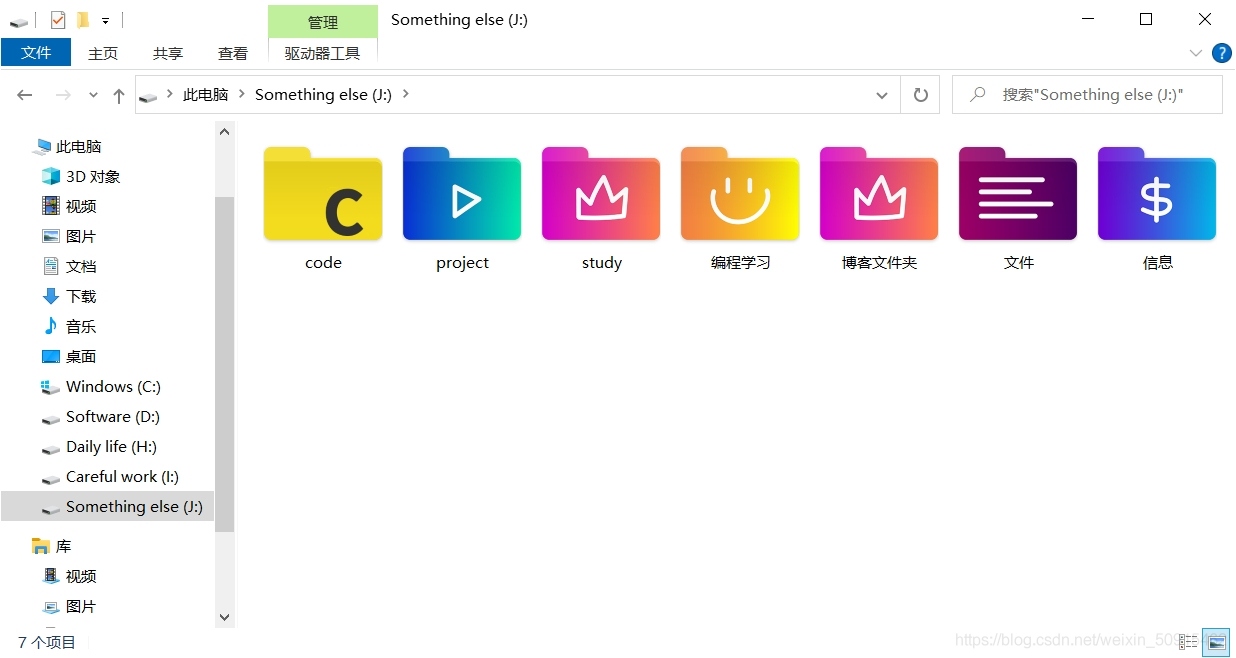Switch to large icons view layout
This screenshot has height=658, width=1236.
tap(1216, 642)
